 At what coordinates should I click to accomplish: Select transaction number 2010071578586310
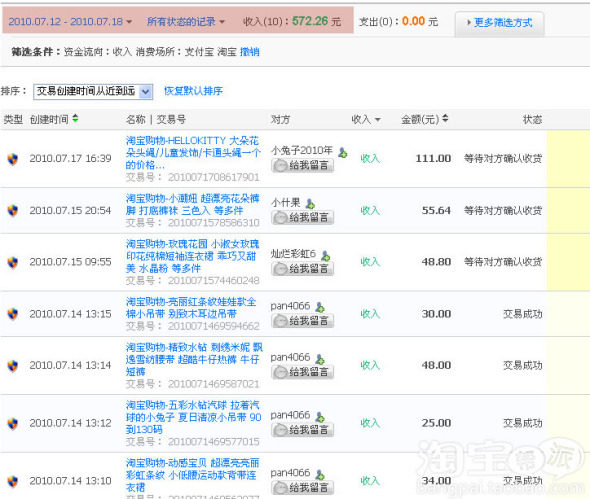pos(214,223)
